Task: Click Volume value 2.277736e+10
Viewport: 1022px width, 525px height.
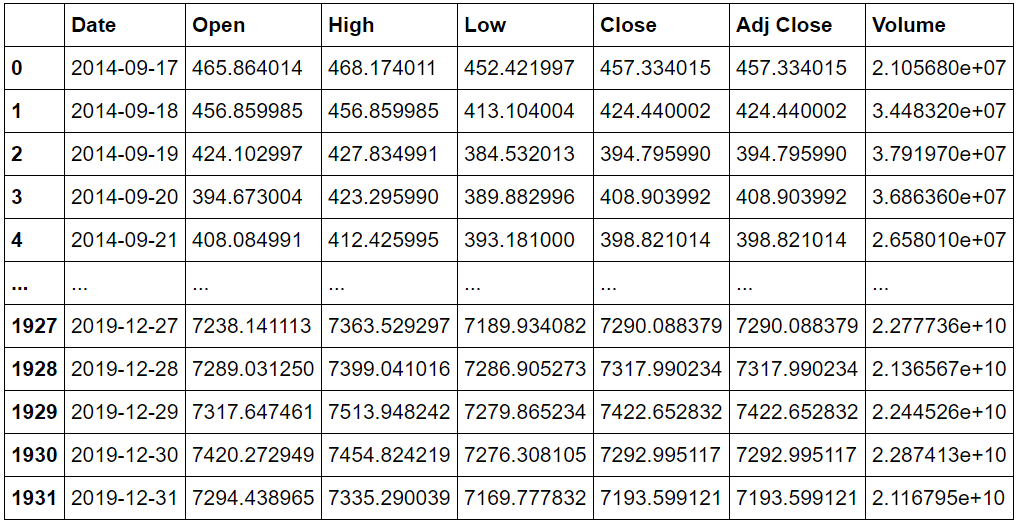Action: pyautogui.click(x=939, y=325)
